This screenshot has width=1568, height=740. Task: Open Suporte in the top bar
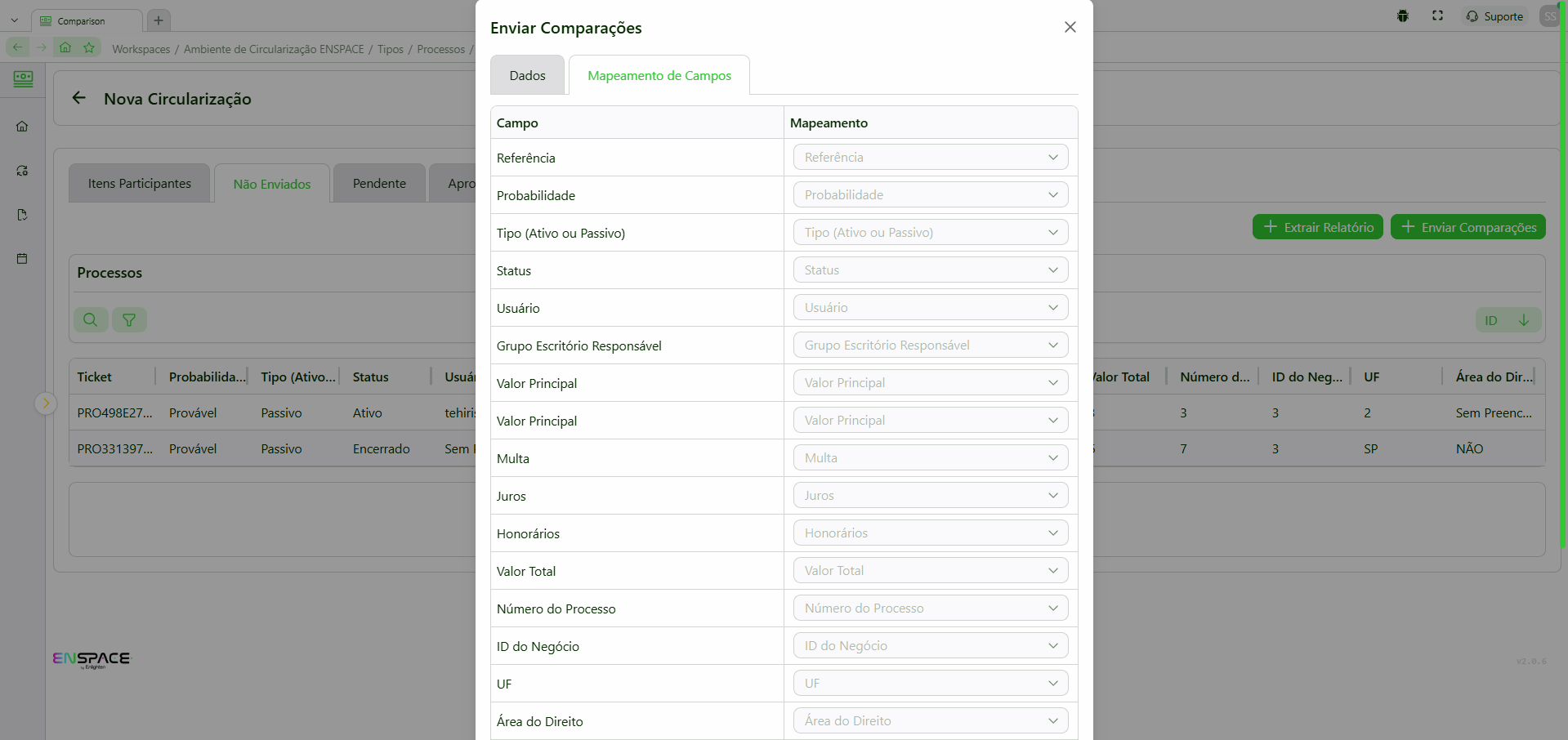click(x=1494, y=16)
